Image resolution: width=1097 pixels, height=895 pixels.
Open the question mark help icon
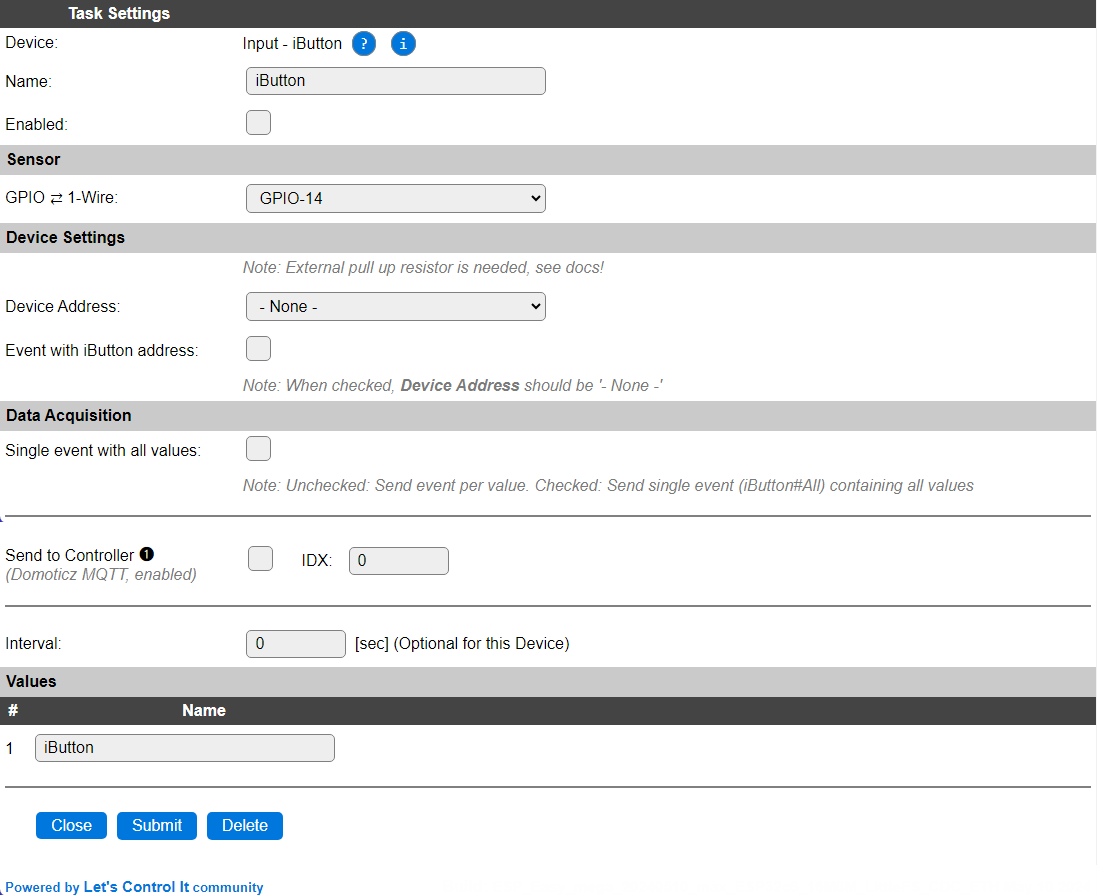364,43
